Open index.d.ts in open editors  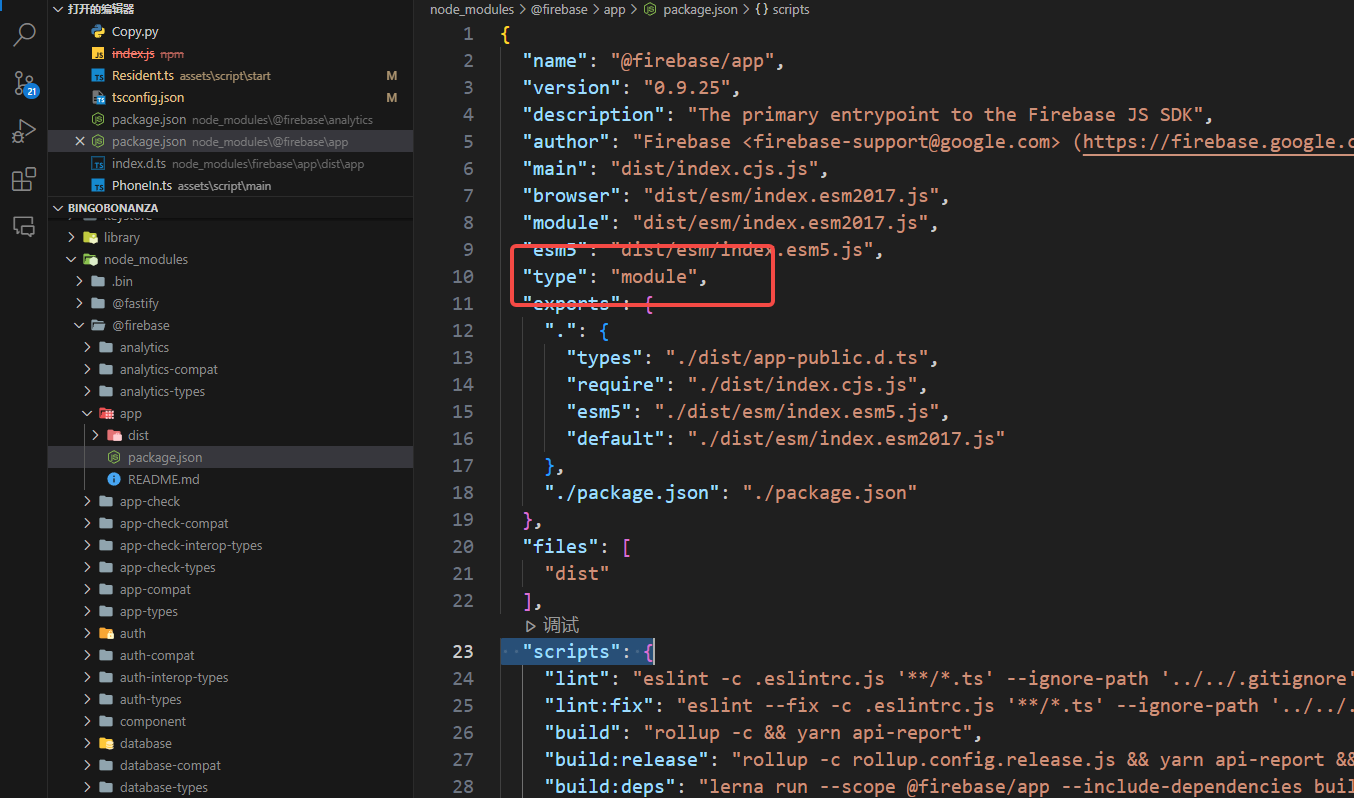230,164
